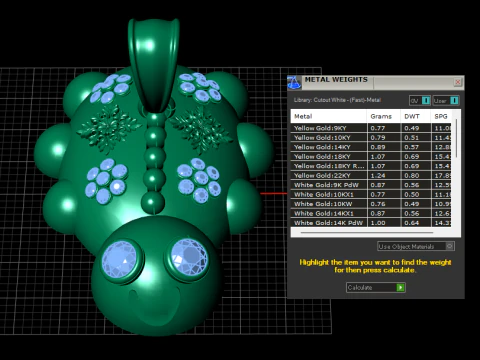Select the White Gold:9K PdW row
This screenshot has width=480, height=360.
tap(371, 185)
